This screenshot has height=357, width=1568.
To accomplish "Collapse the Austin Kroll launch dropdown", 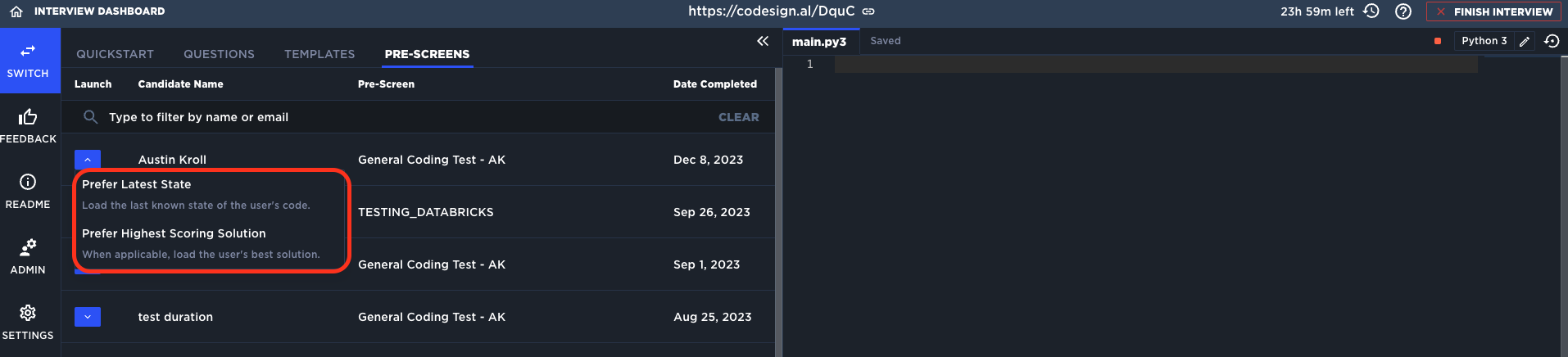I will coord(88,160).
